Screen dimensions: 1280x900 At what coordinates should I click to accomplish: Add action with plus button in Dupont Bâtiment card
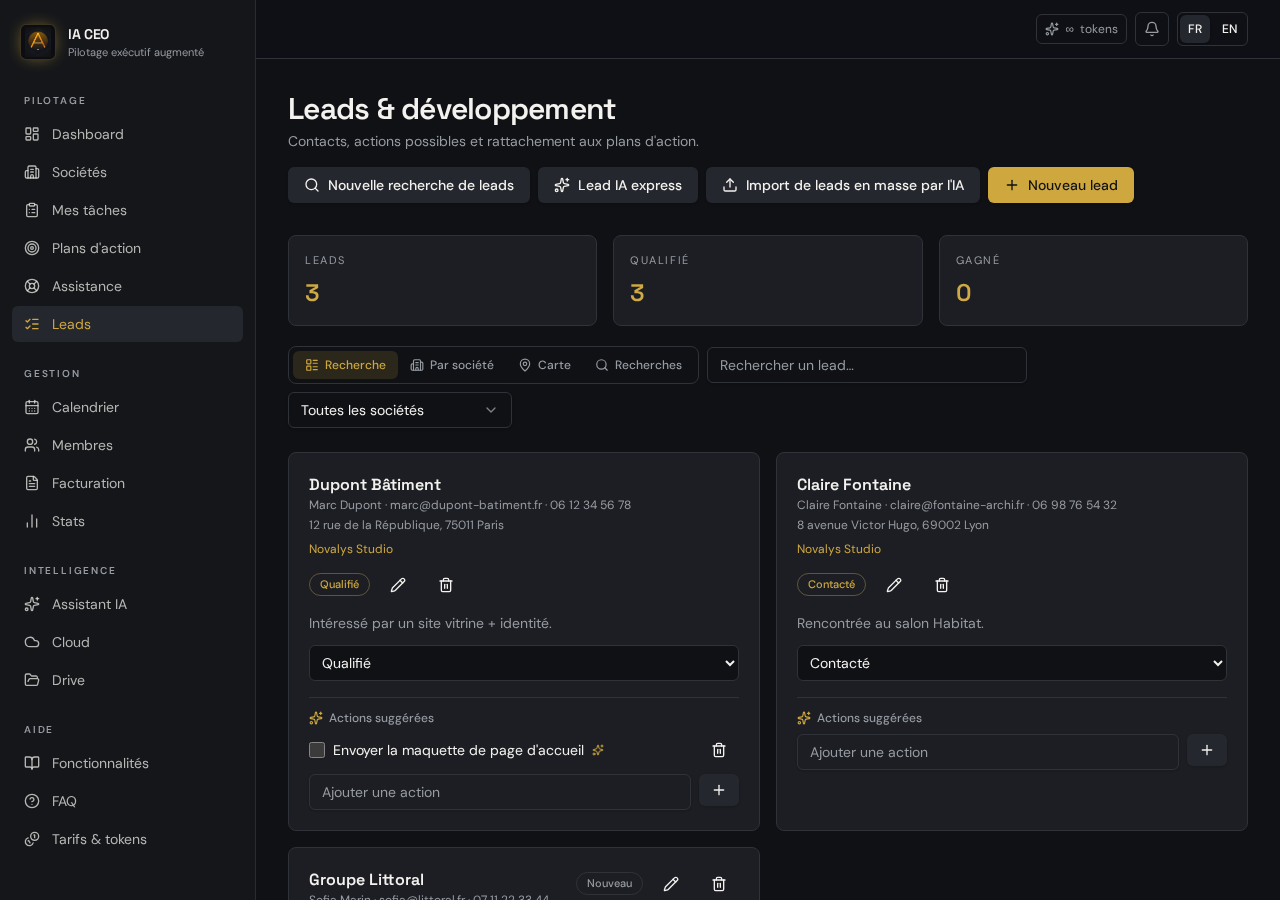click(x=719, y=790)
